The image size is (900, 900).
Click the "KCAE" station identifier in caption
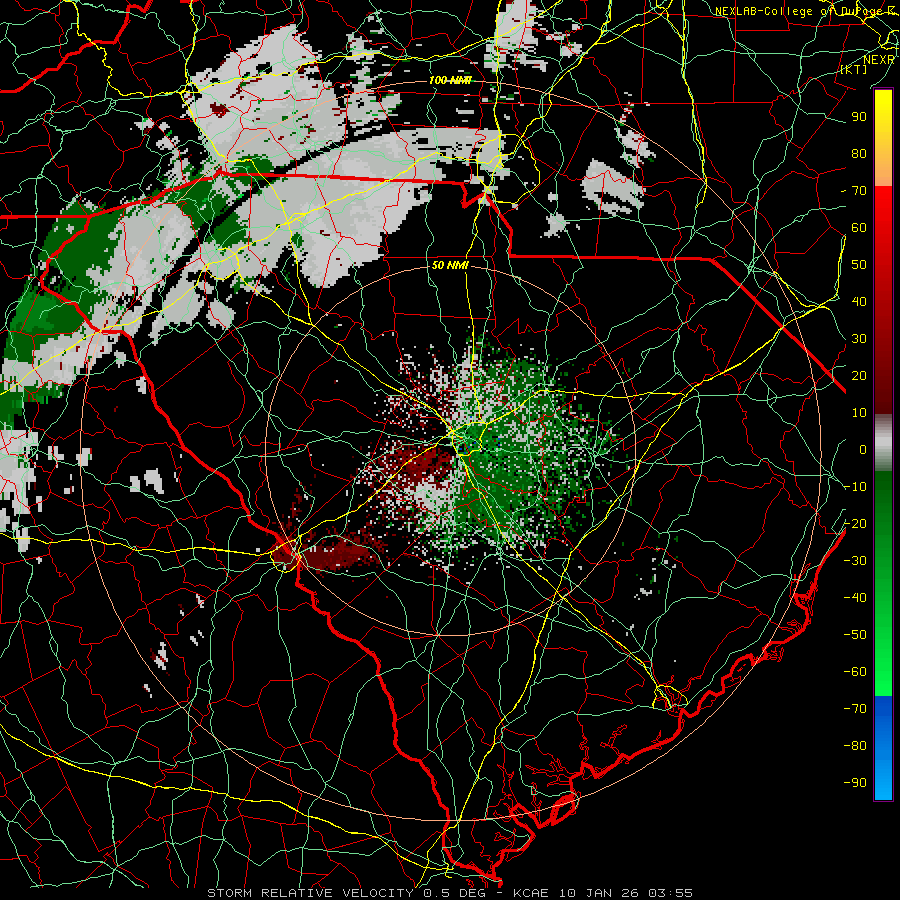531,893
